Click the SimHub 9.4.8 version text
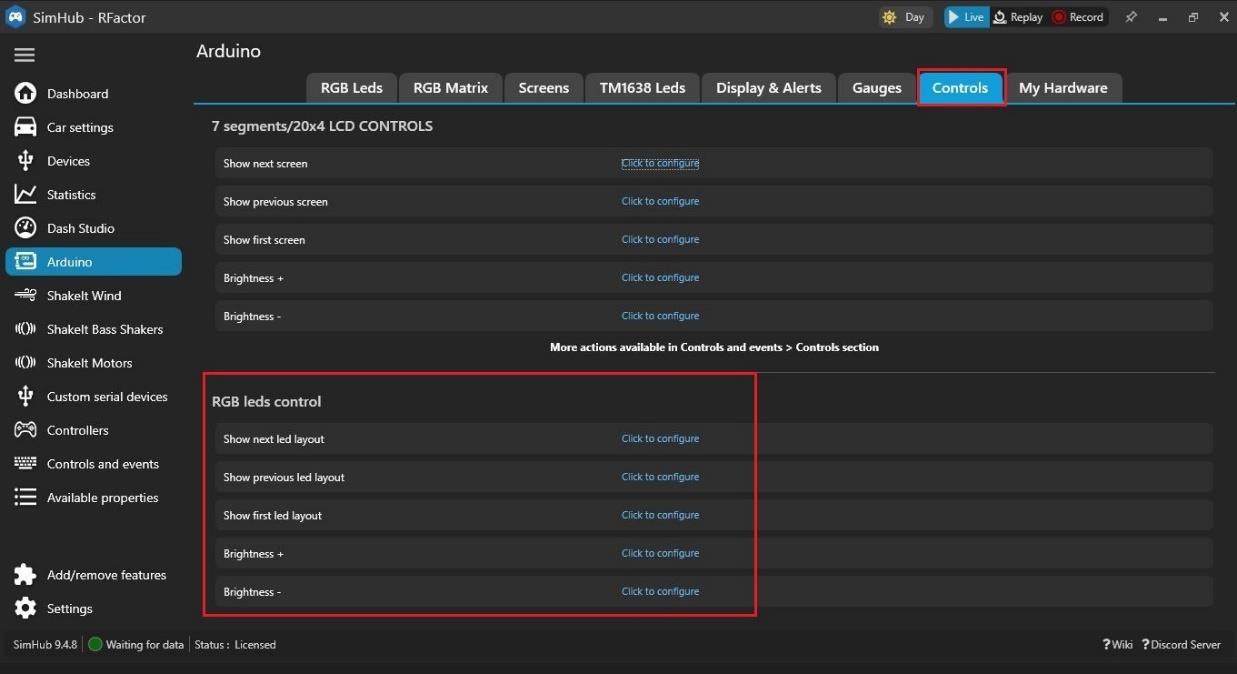 pos(45,645)
